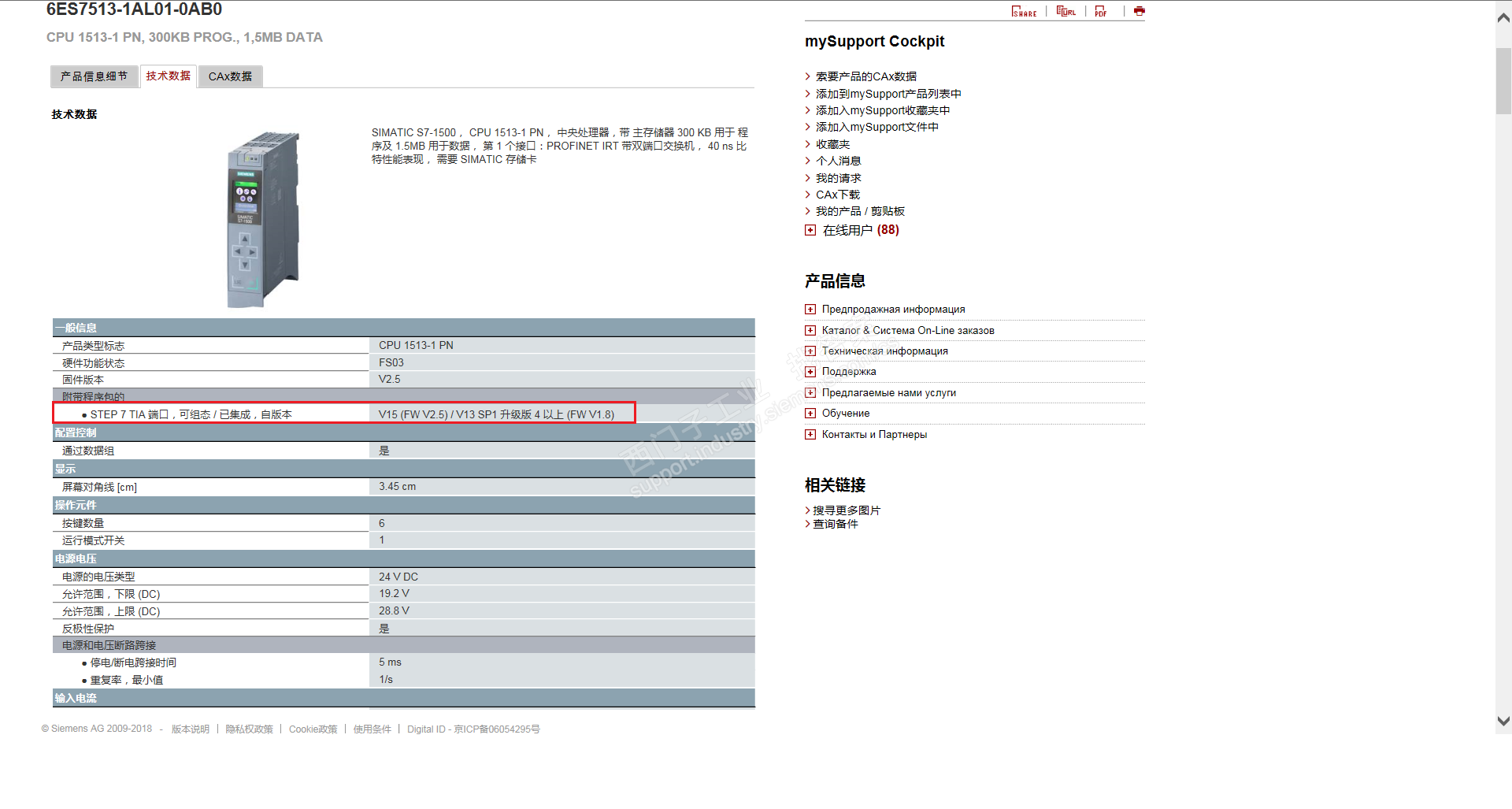Click the V2.5 firmware version value

[x=390, y=379]
